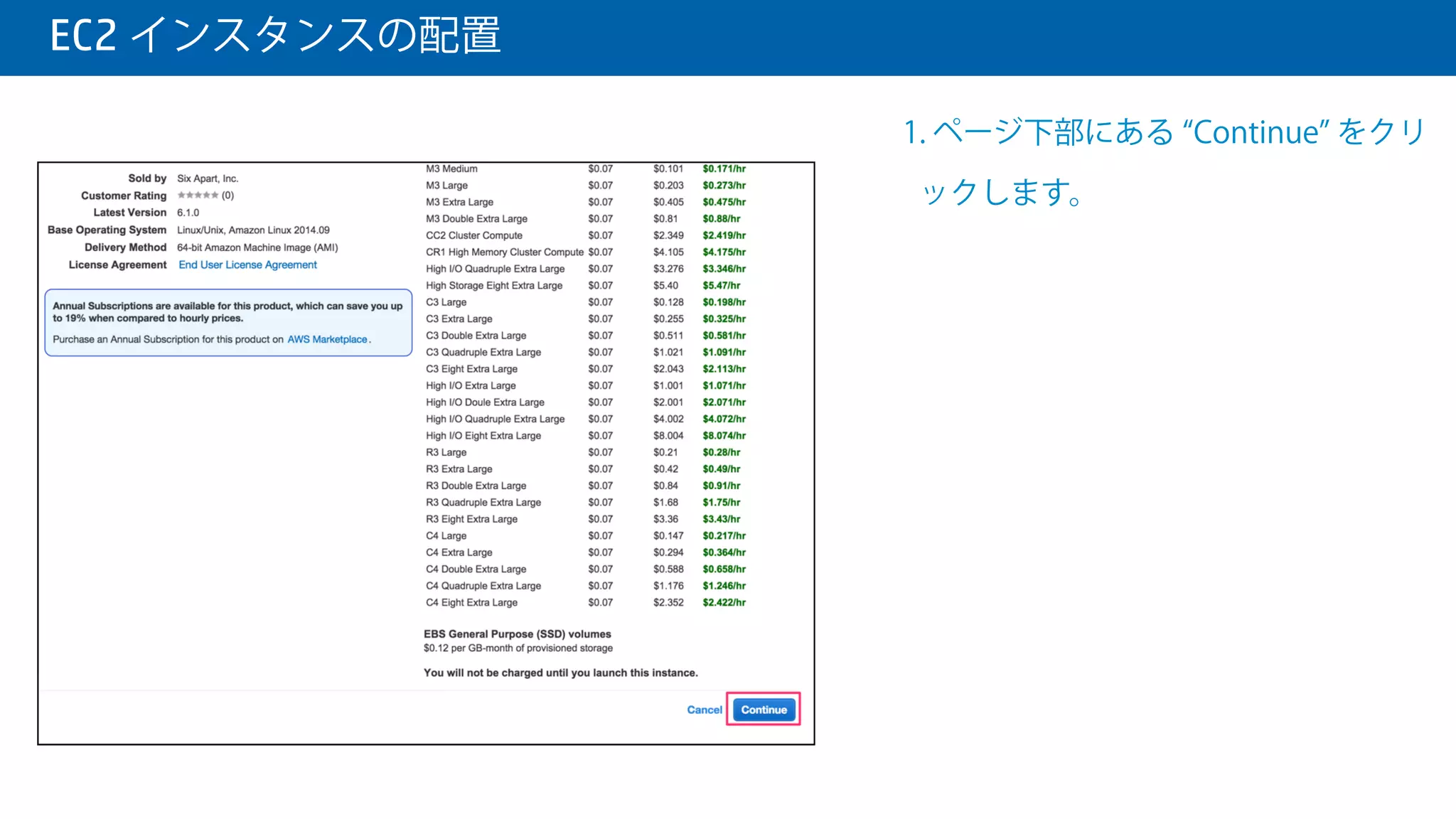Select the 'High I/O Eight Extra Large' label
1456x819 pixels.
(483, 436)
